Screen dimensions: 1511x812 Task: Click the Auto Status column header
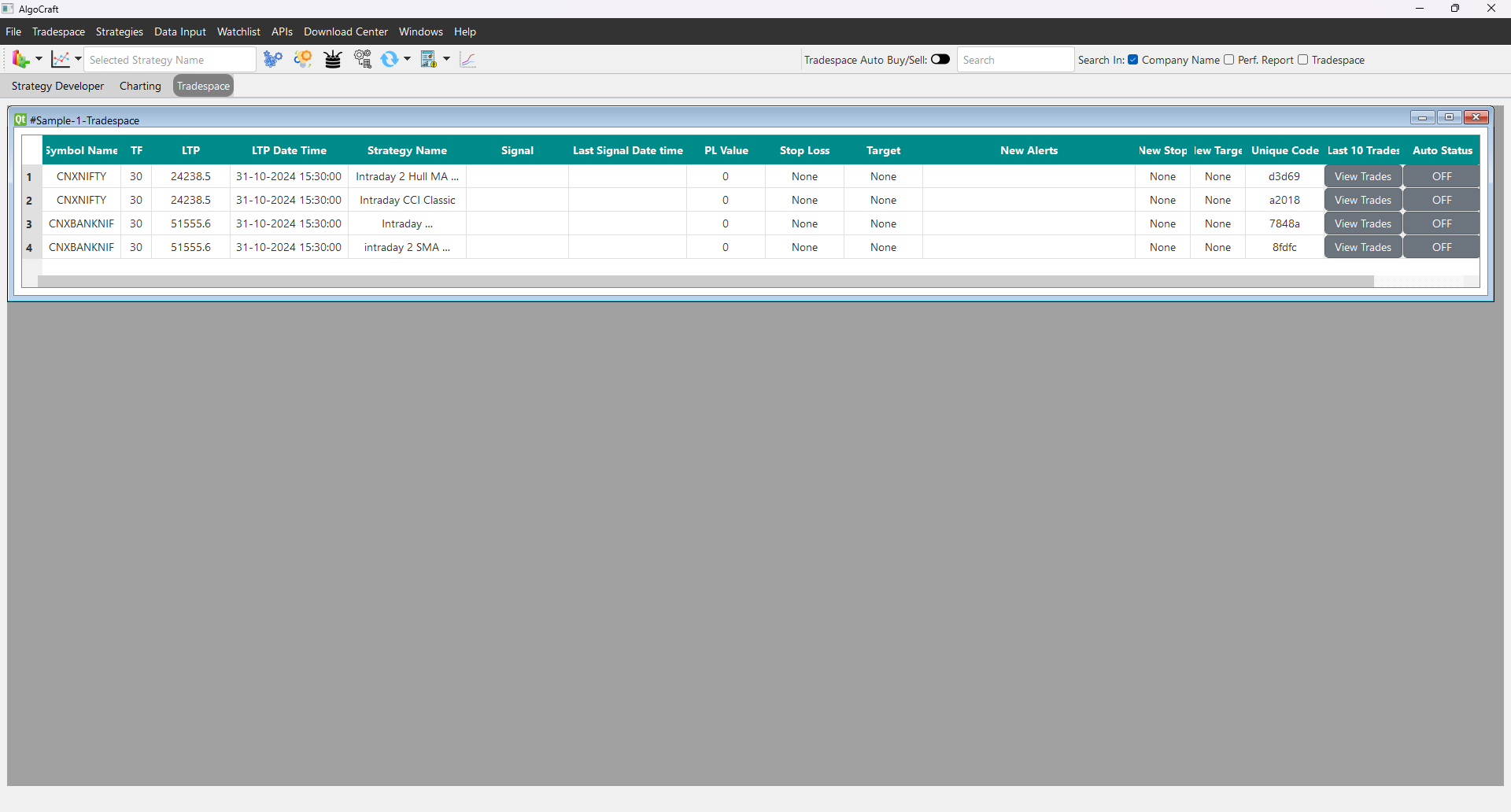[1442, 150]
